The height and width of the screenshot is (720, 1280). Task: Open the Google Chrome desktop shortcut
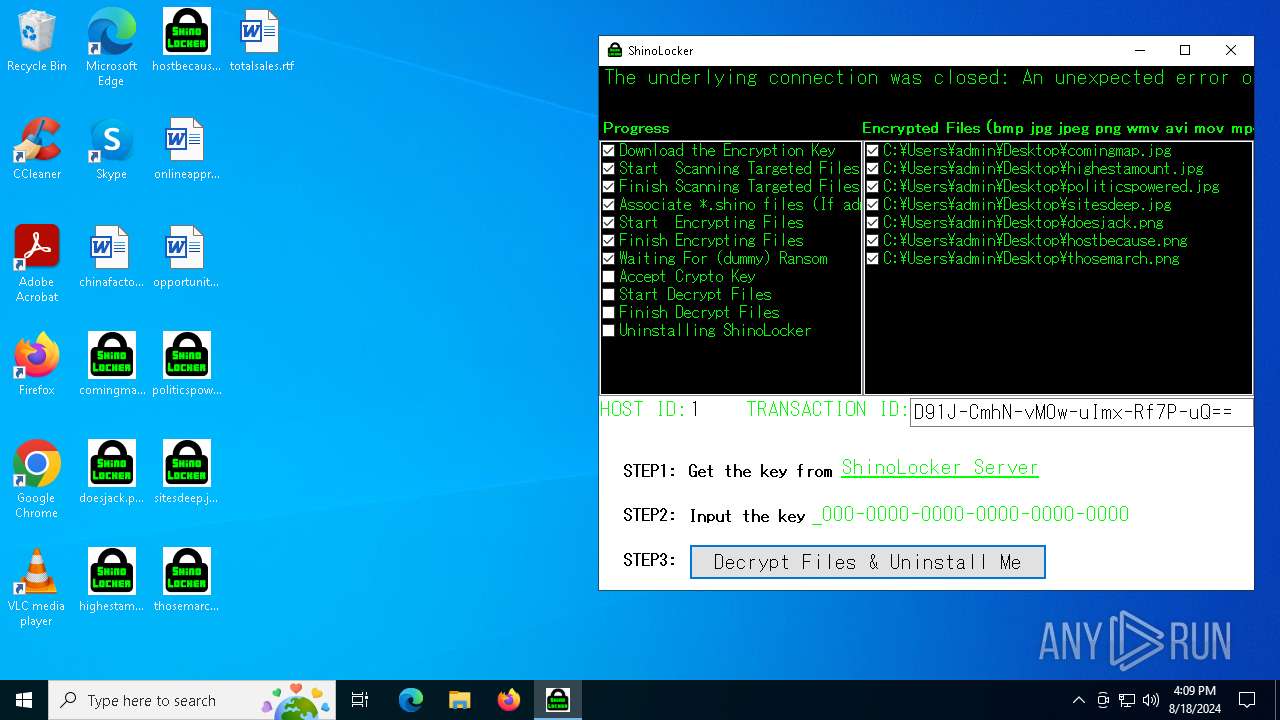[37, 480]
